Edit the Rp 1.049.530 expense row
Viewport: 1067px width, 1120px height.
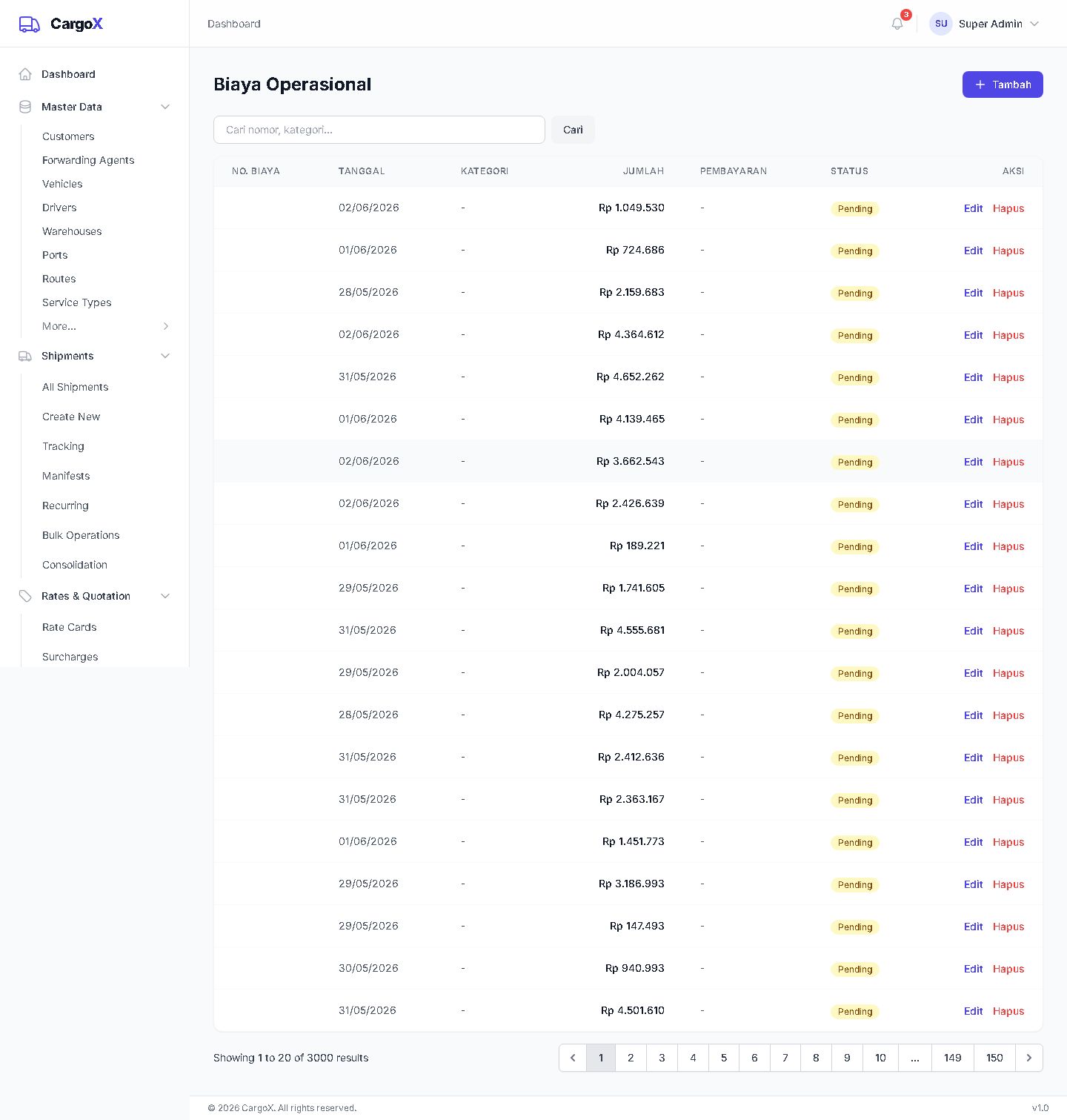973,208
